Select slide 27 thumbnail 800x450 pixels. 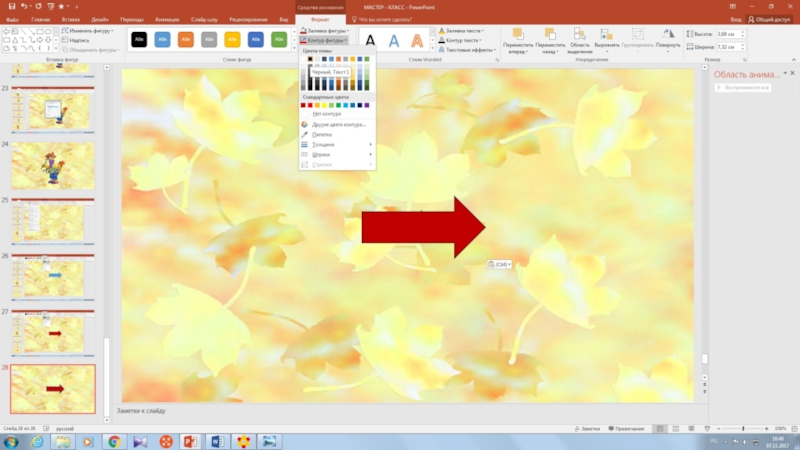click(53, 333)
